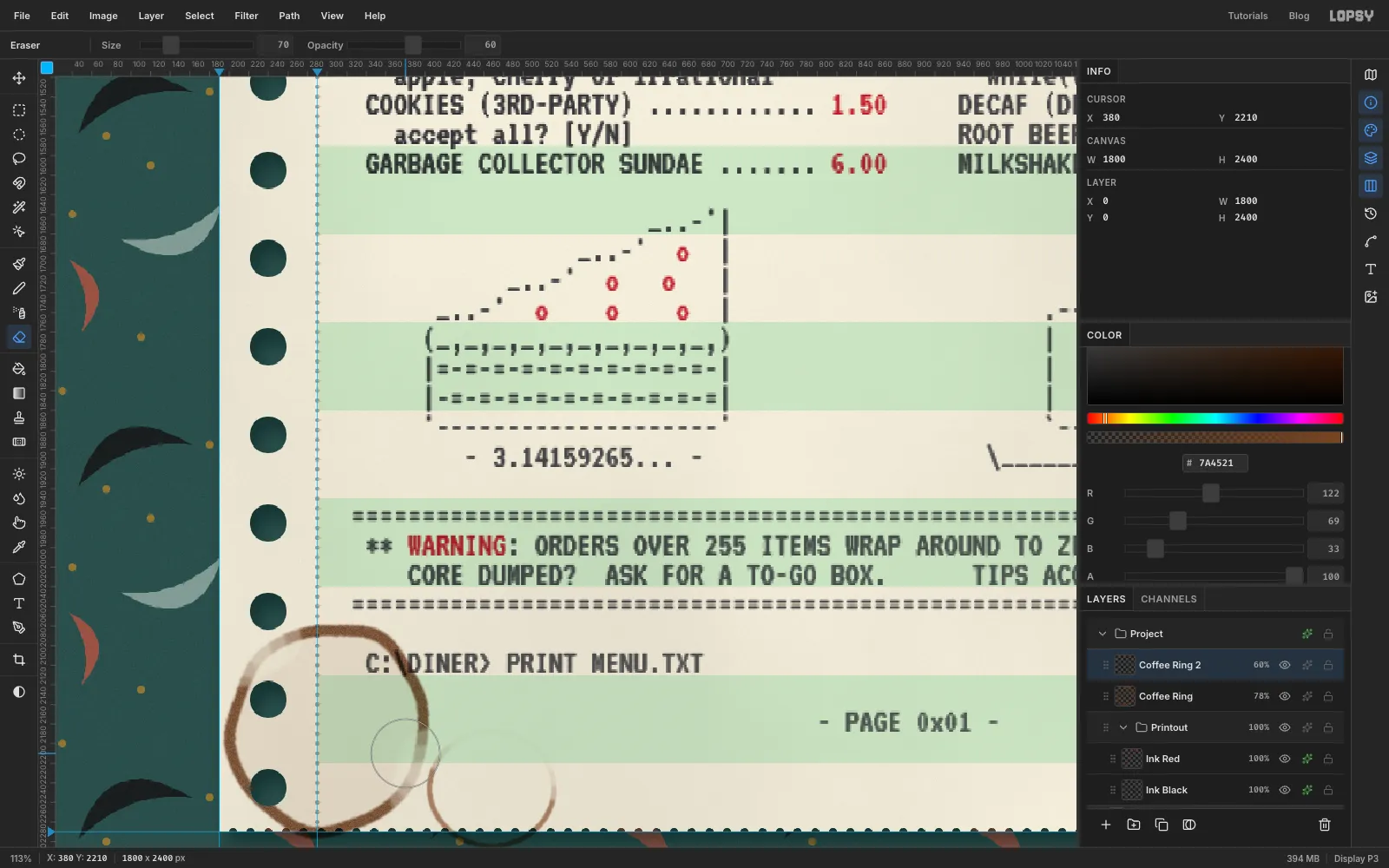Viewport: 1389px width, 868px height.
Task: Select the Text tool in left toolbar
Action: (19, 603)
